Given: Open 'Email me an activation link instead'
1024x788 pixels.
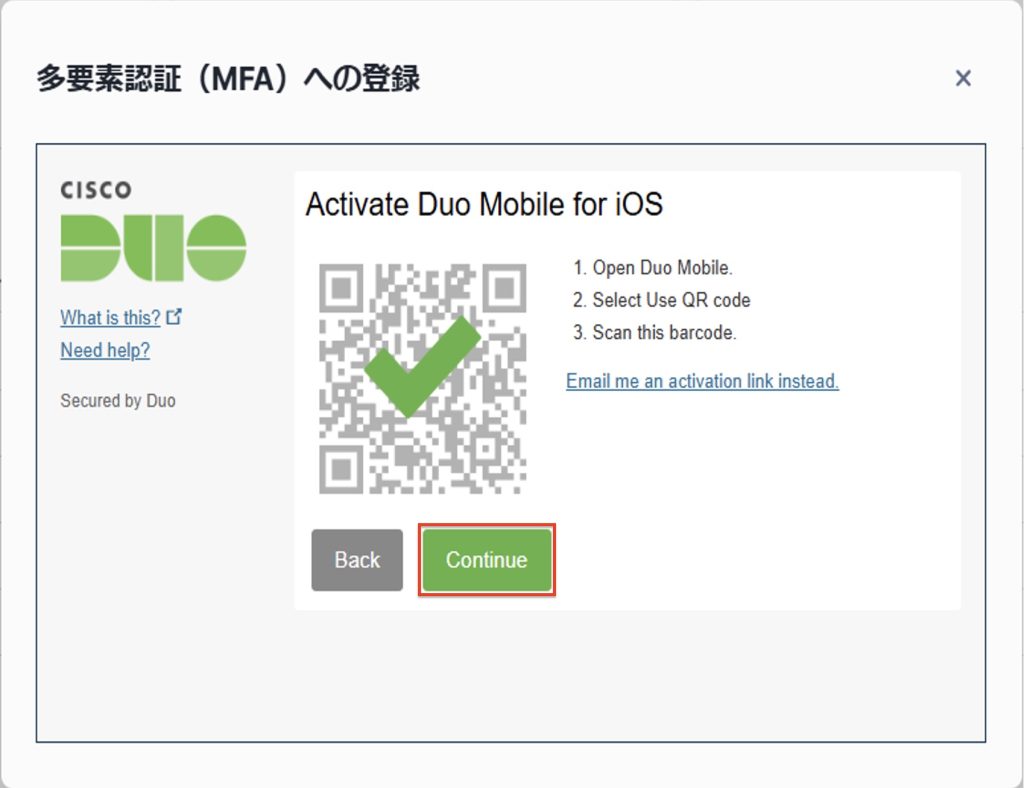Looking at the screenshot, I should pyautogui.click(x=702, y=381).
